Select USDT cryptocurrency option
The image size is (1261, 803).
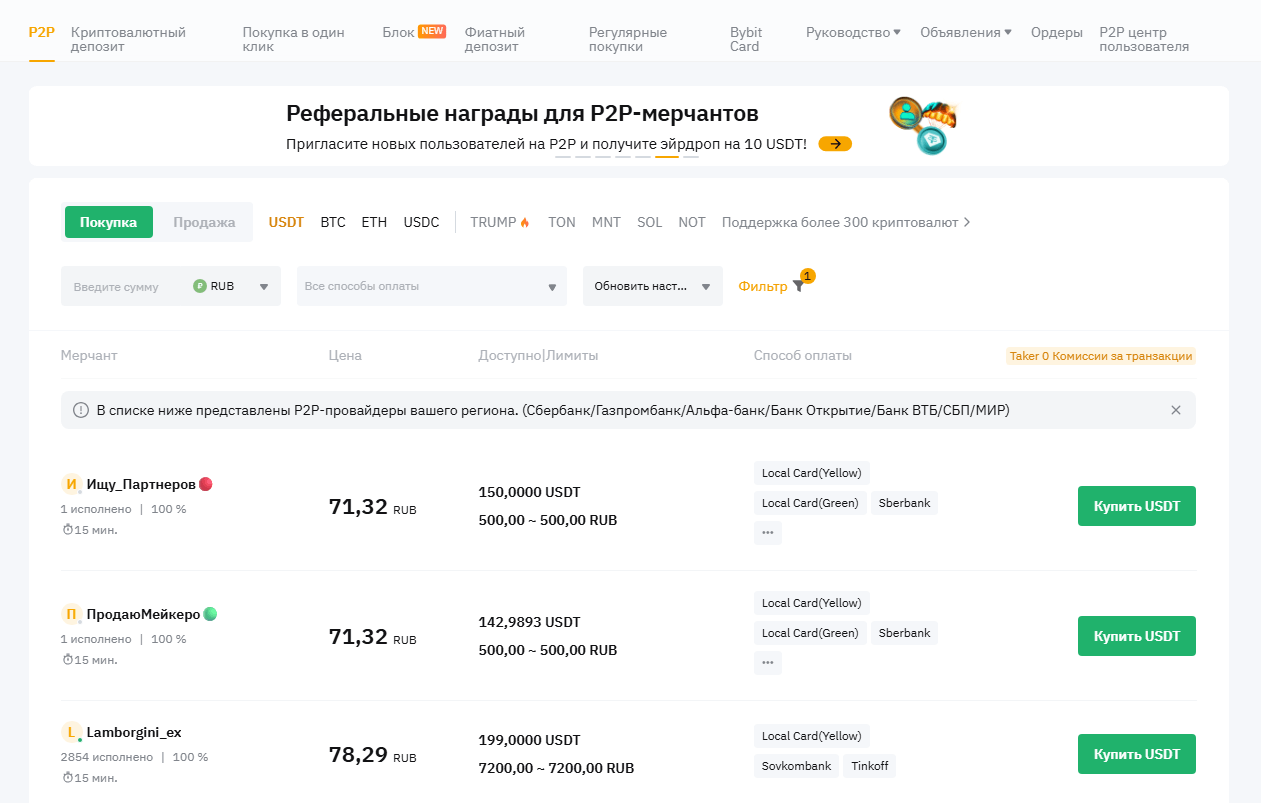[x=286, y=222]
